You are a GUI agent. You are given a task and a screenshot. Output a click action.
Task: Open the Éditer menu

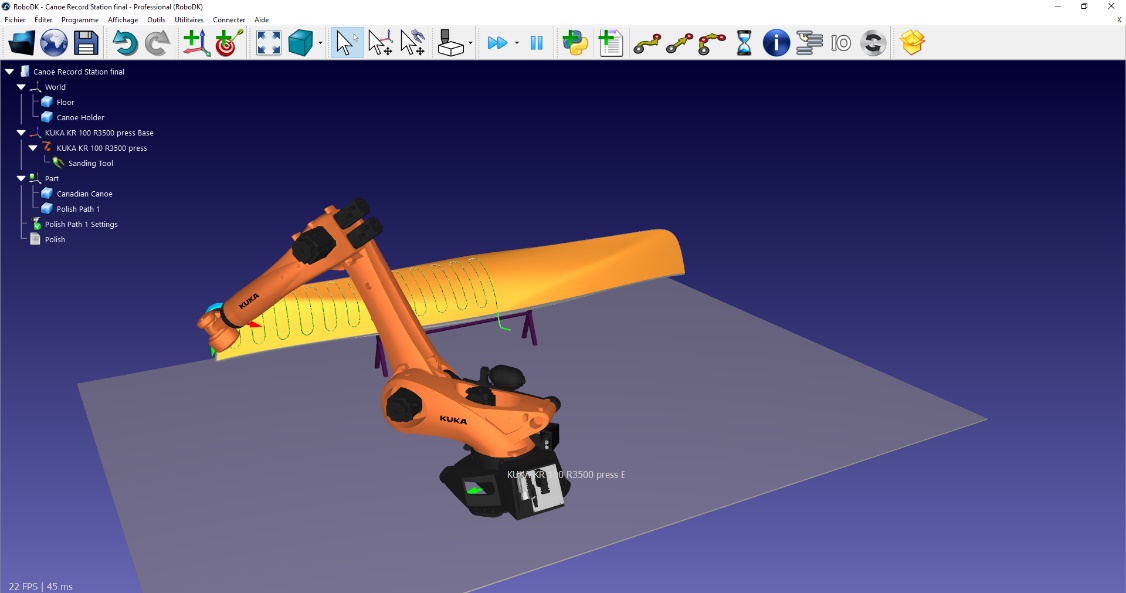43,19
